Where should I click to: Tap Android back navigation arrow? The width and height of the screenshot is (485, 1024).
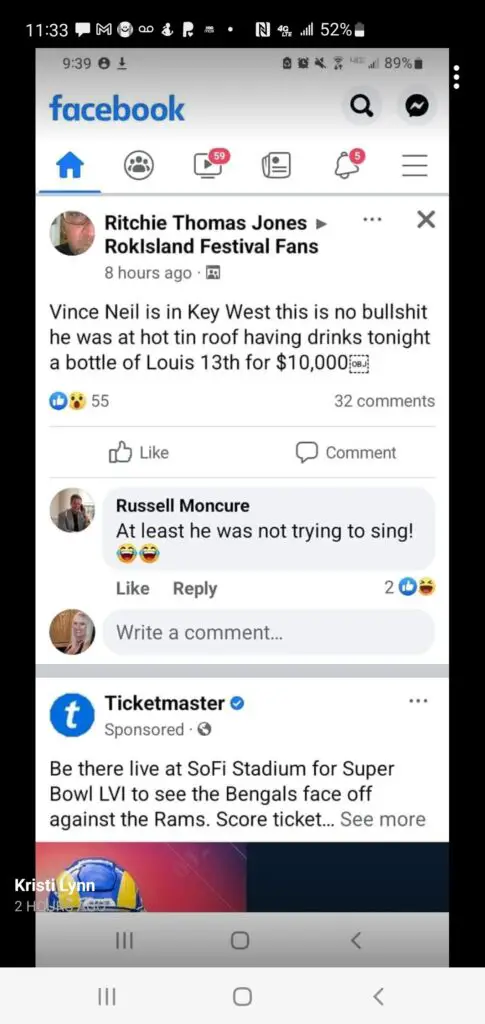379,996
